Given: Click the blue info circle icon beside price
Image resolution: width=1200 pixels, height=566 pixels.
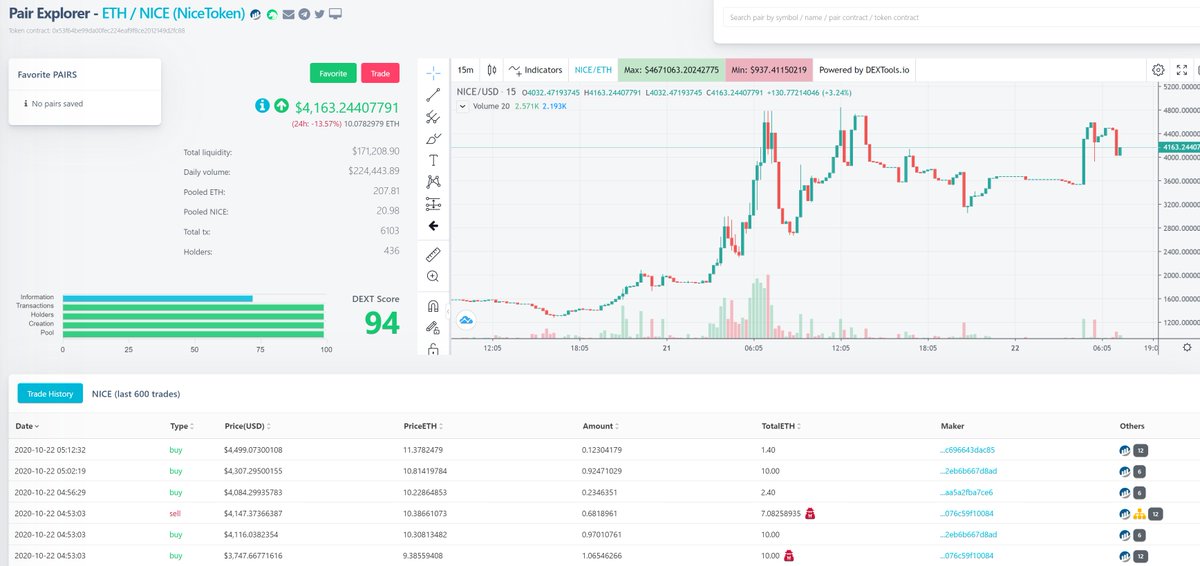Looking at the screenshot, I should click(x=263, y=106).
